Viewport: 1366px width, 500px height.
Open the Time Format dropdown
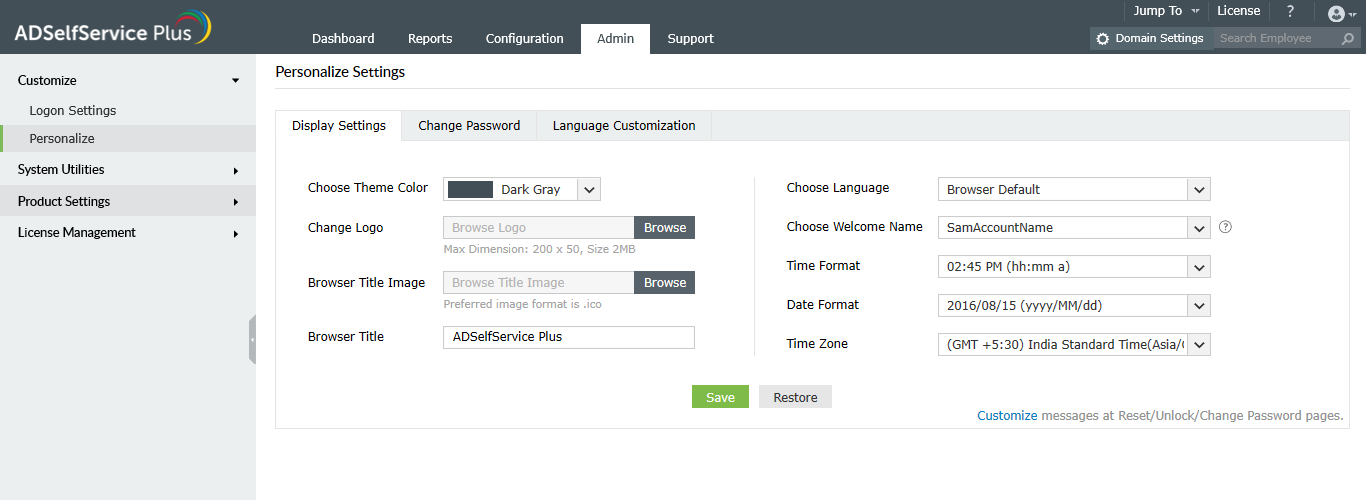pos(1199,267)
